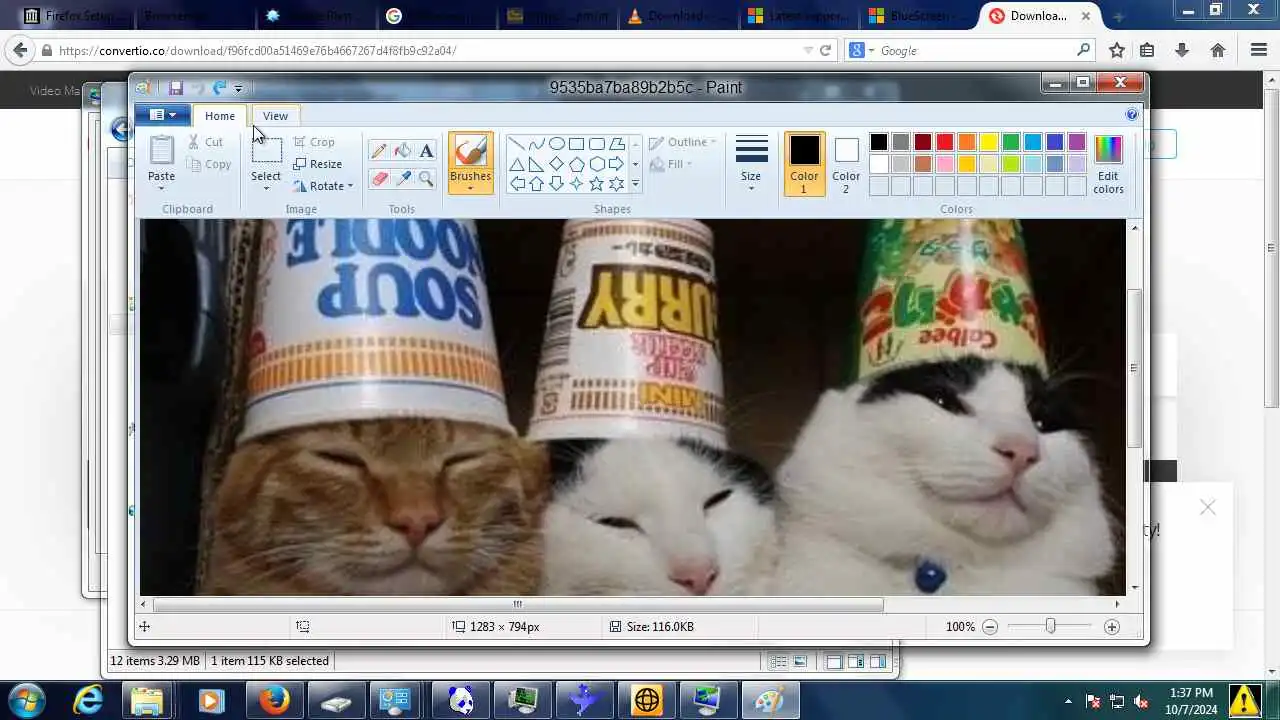
Task: Click the zoom slider handle in Paint
Action: pos(1050,626)
